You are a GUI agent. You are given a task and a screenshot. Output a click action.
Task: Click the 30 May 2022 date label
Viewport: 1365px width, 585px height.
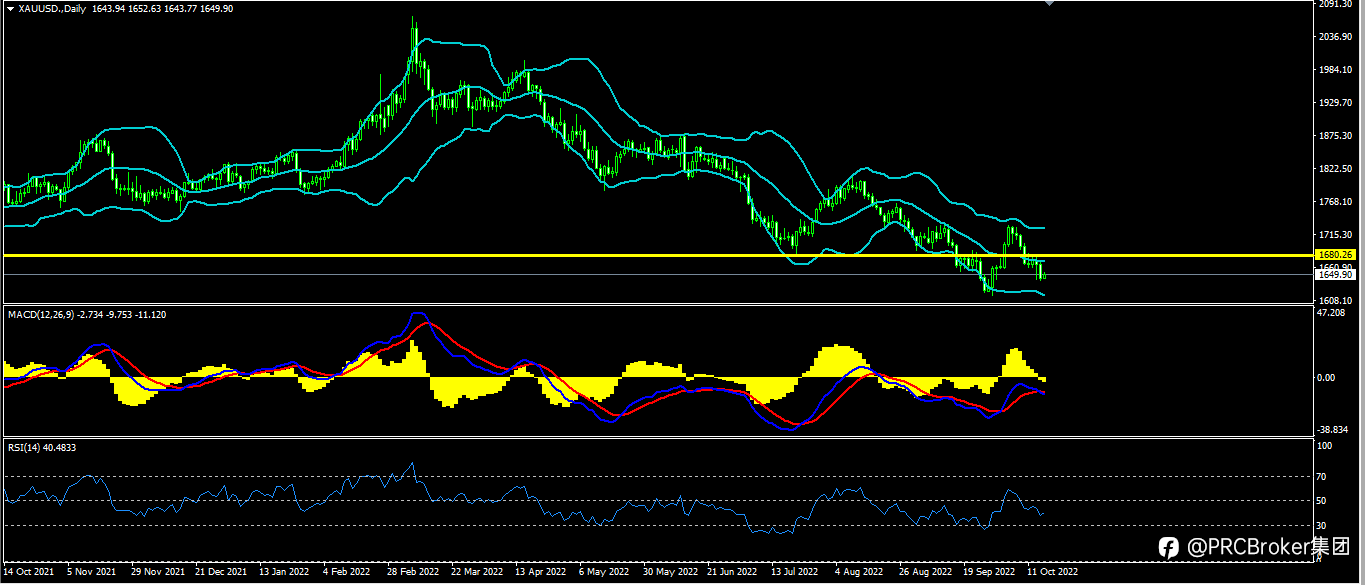click(x=669, y=572)
